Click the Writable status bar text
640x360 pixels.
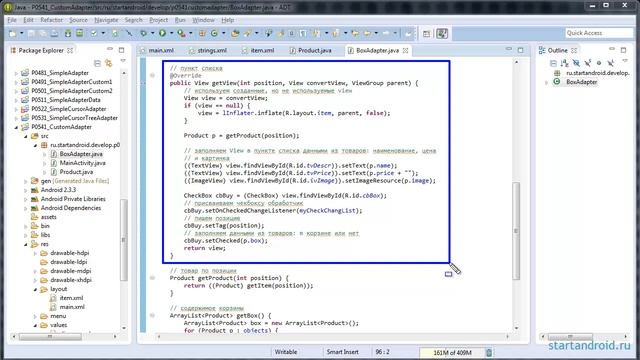click(x=286, y=352)
